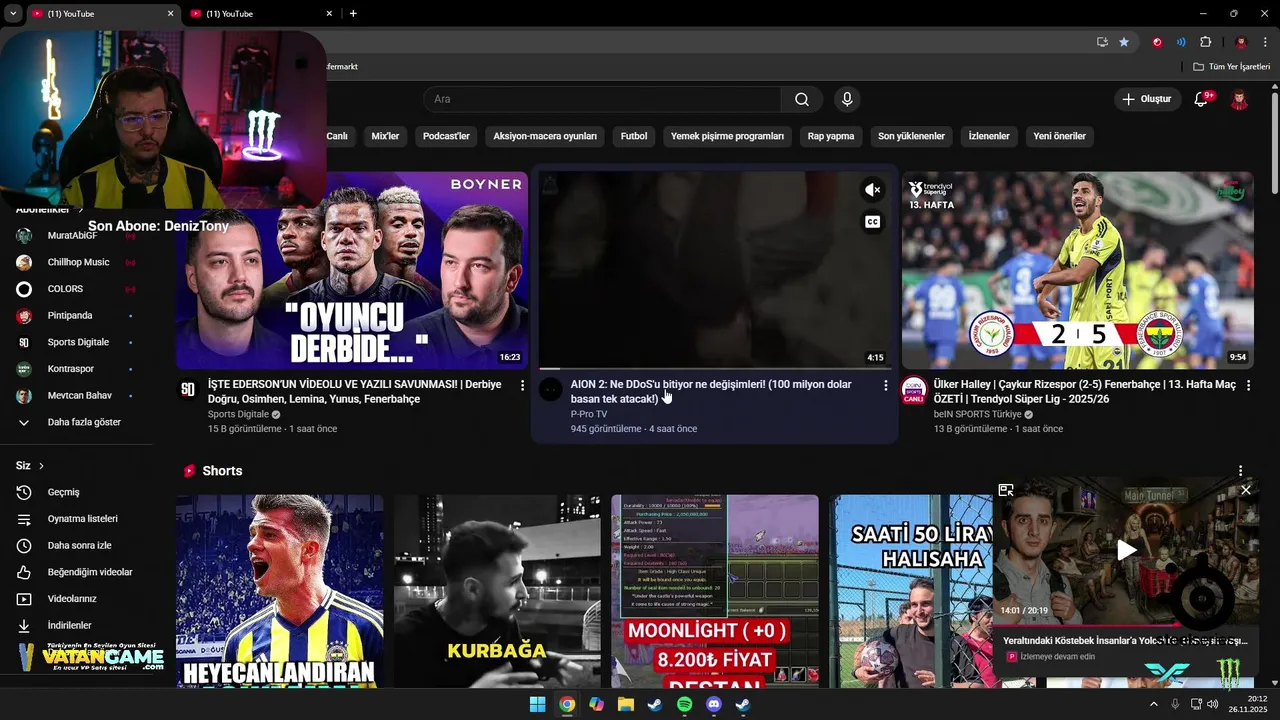Toggle captions on the AION 2 preview

click(873, 222)
